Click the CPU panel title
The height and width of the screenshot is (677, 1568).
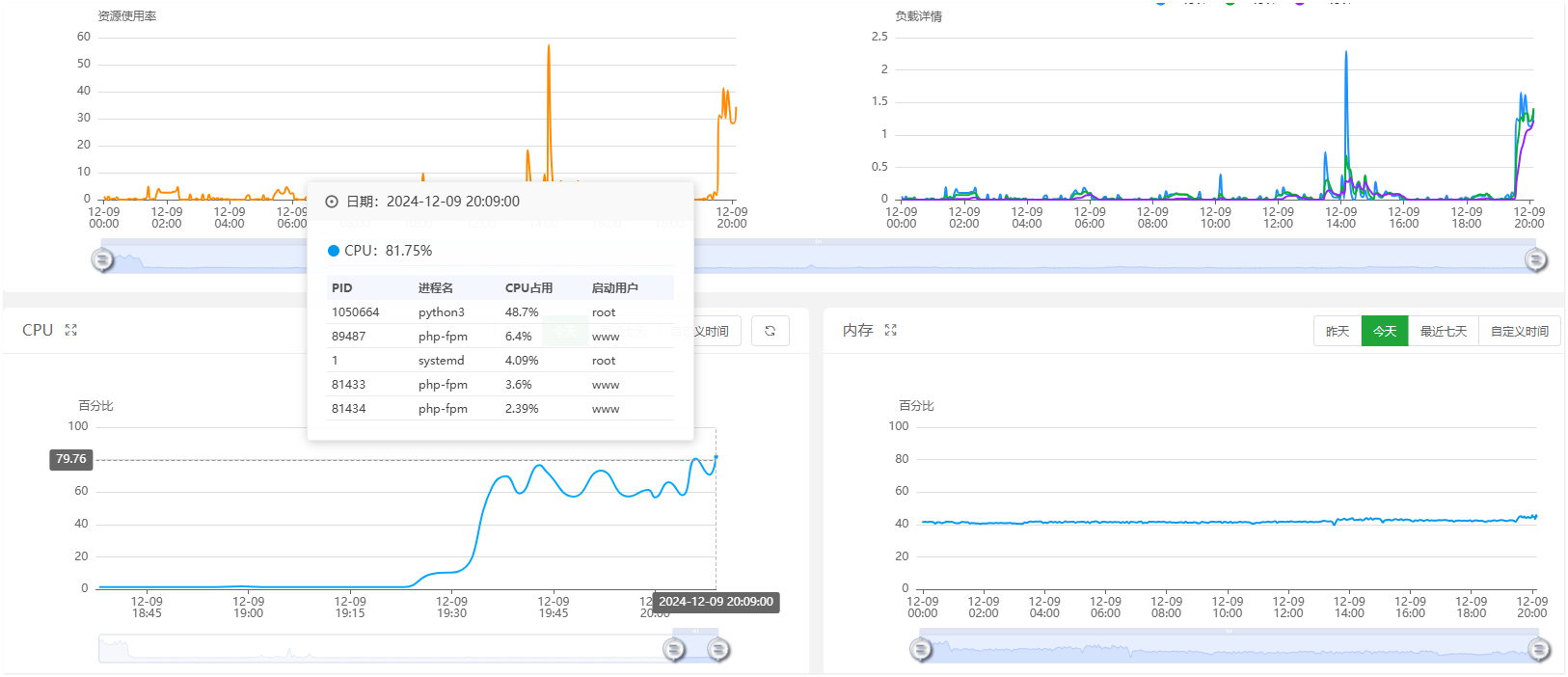coord(38,330)
